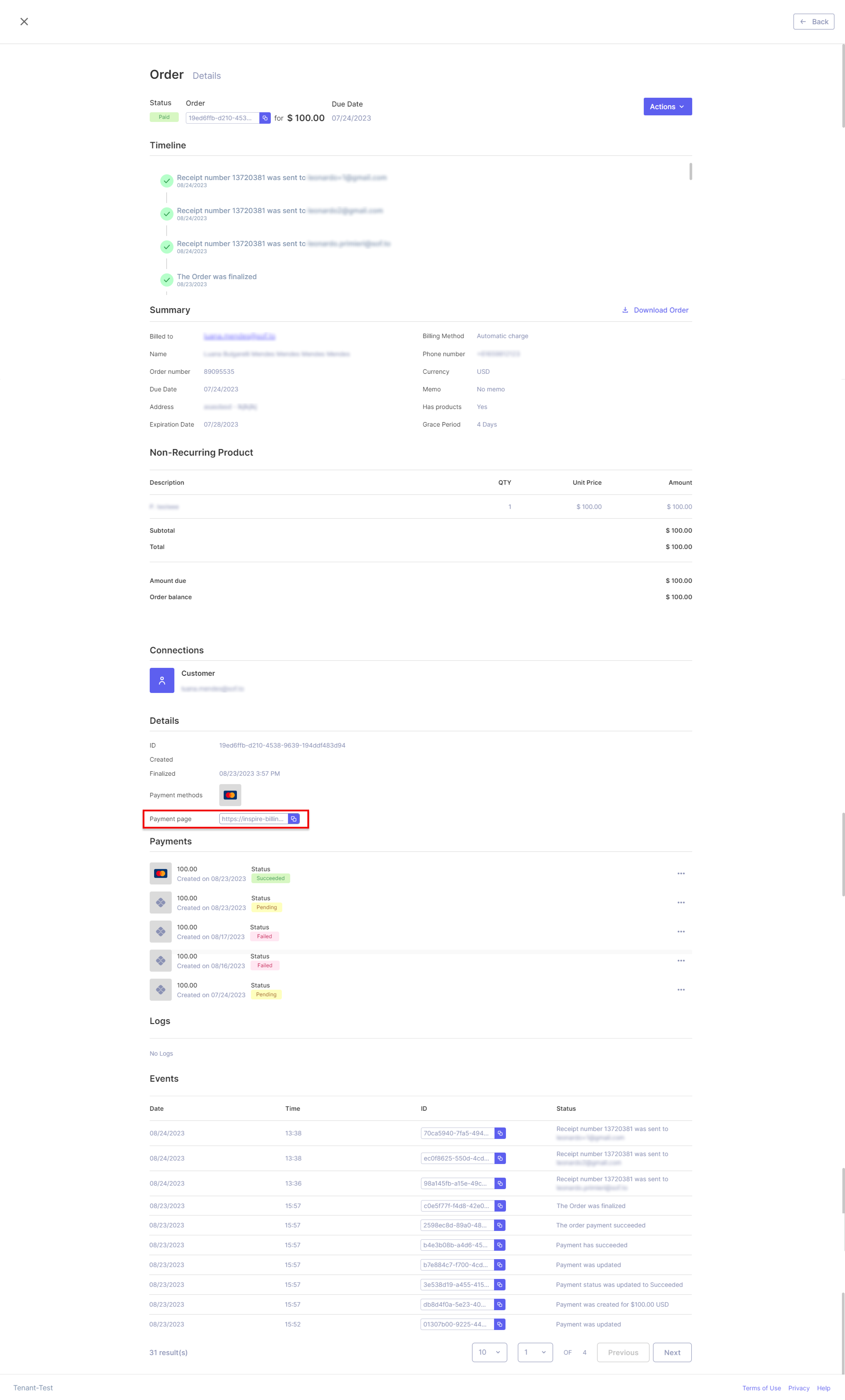Go to Next events page
The height and width of the screenshot is (1400, 845).
tap(672, 1352)
